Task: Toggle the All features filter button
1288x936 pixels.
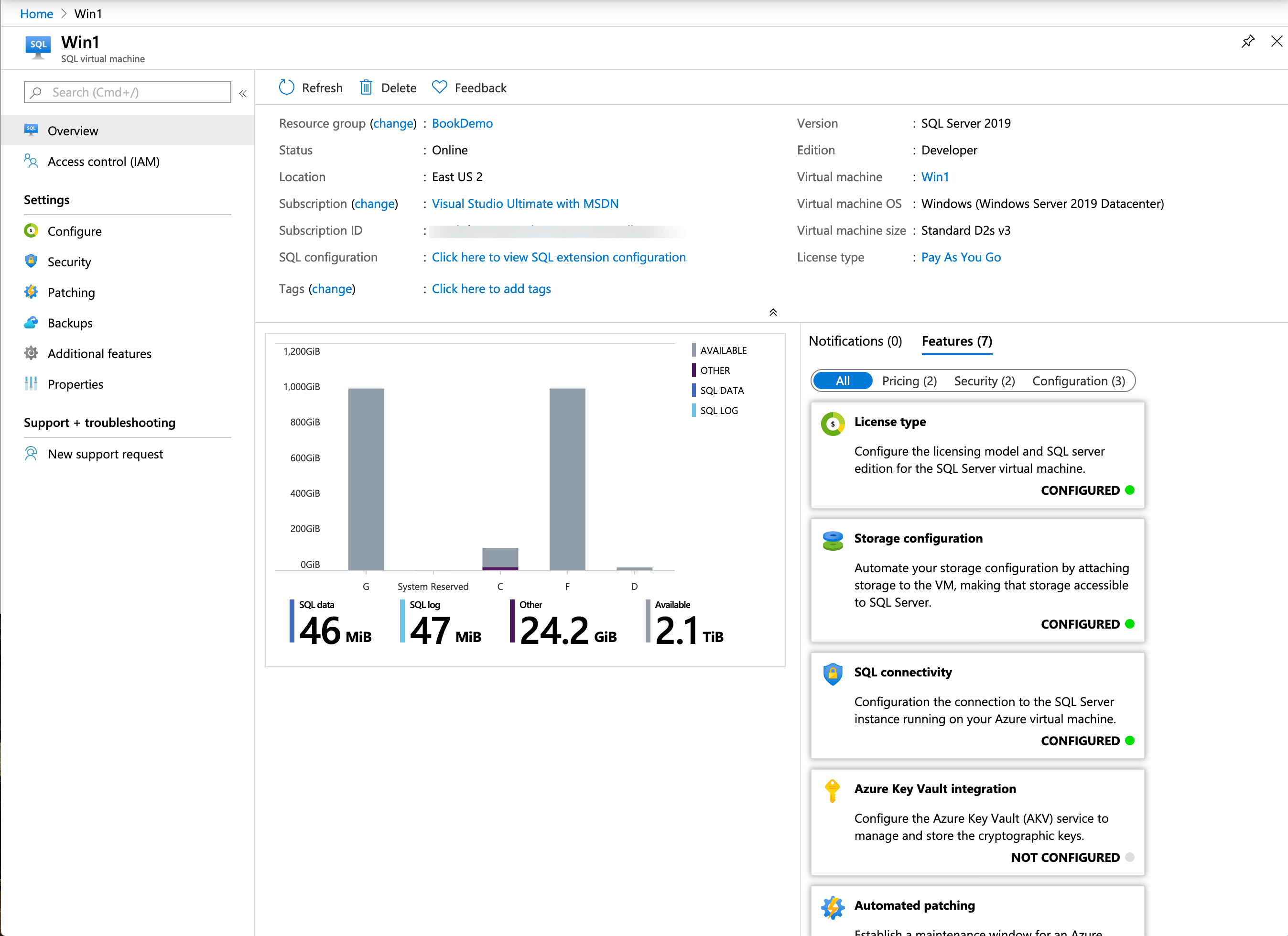Action: coord(840,381)
